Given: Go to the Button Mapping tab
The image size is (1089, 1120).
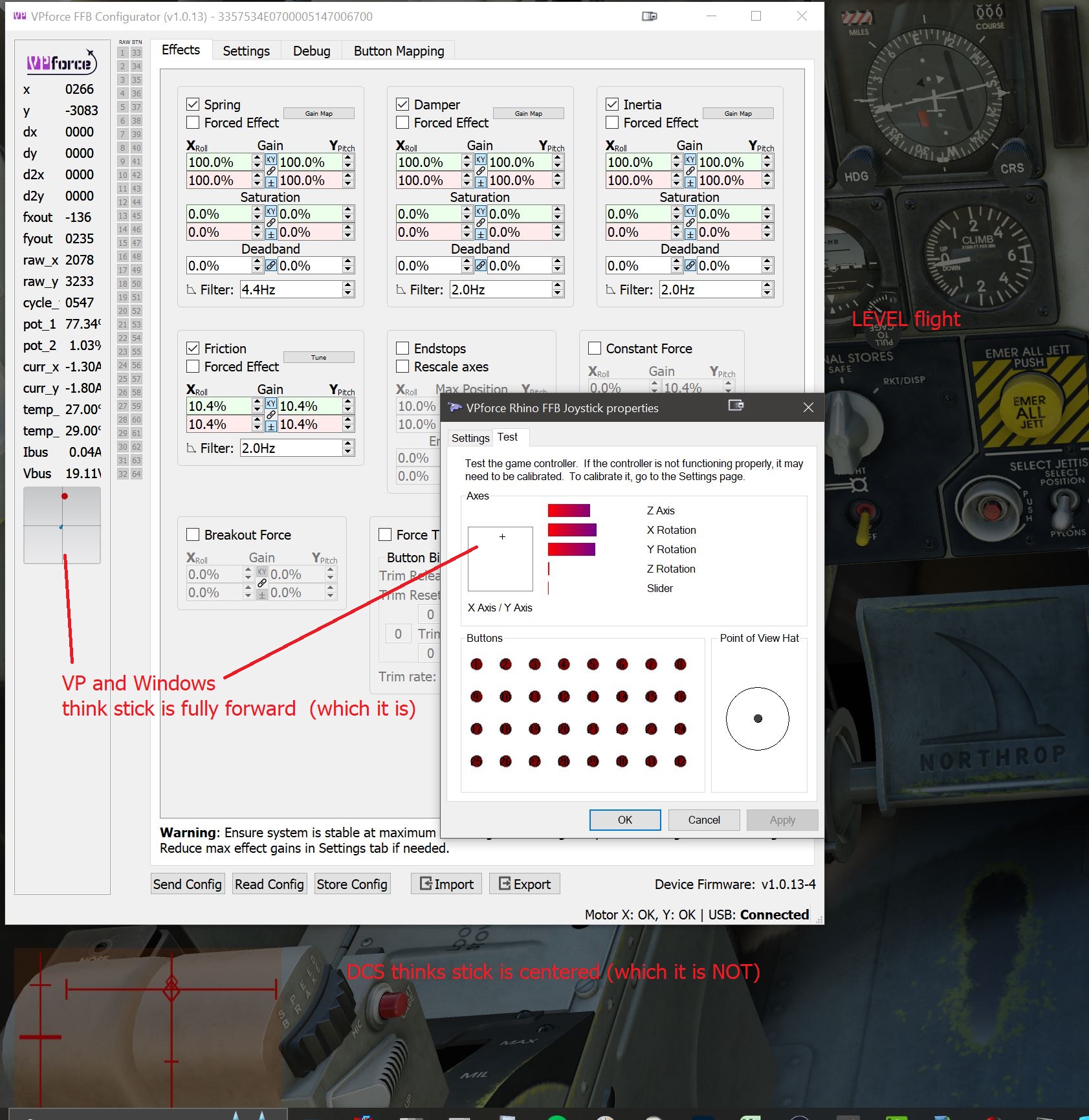Looking at the screenshot, I should coord(399,50).
